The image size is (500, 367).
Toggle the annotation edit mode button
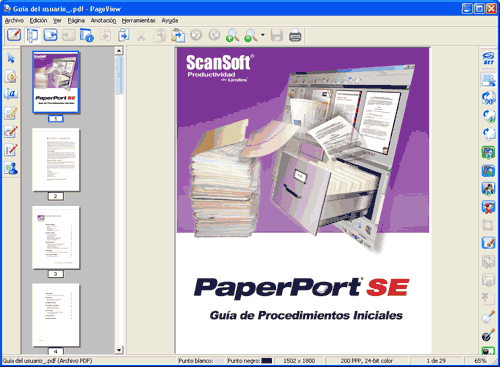[x=14, y=35]
